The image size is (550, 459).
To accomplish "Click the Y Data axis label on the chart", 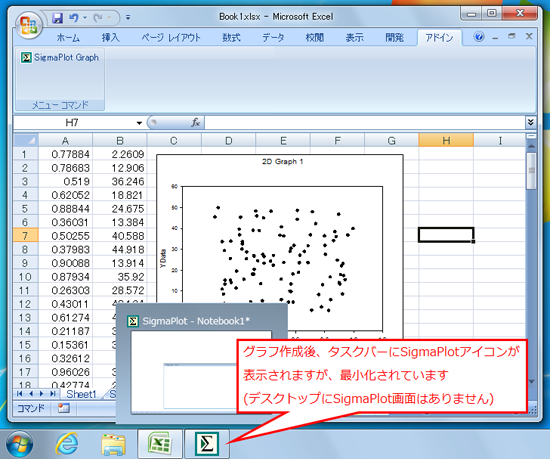I will tap(163, 259).
